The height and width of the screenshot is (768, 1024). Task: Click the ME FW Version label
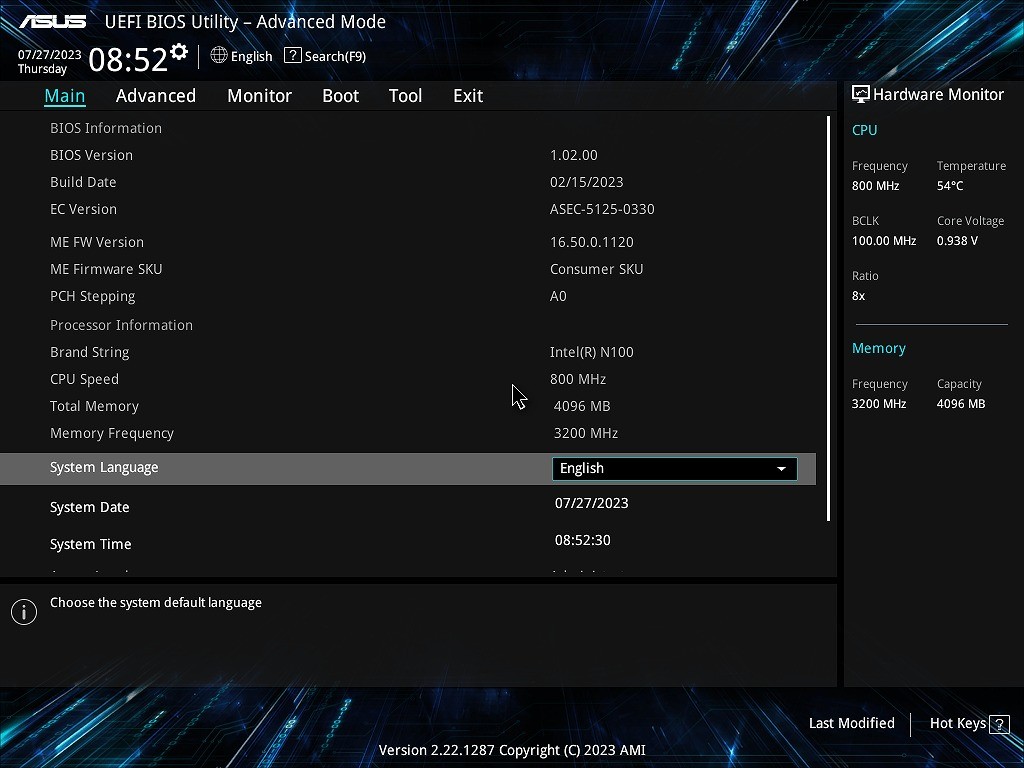point(97,242)
